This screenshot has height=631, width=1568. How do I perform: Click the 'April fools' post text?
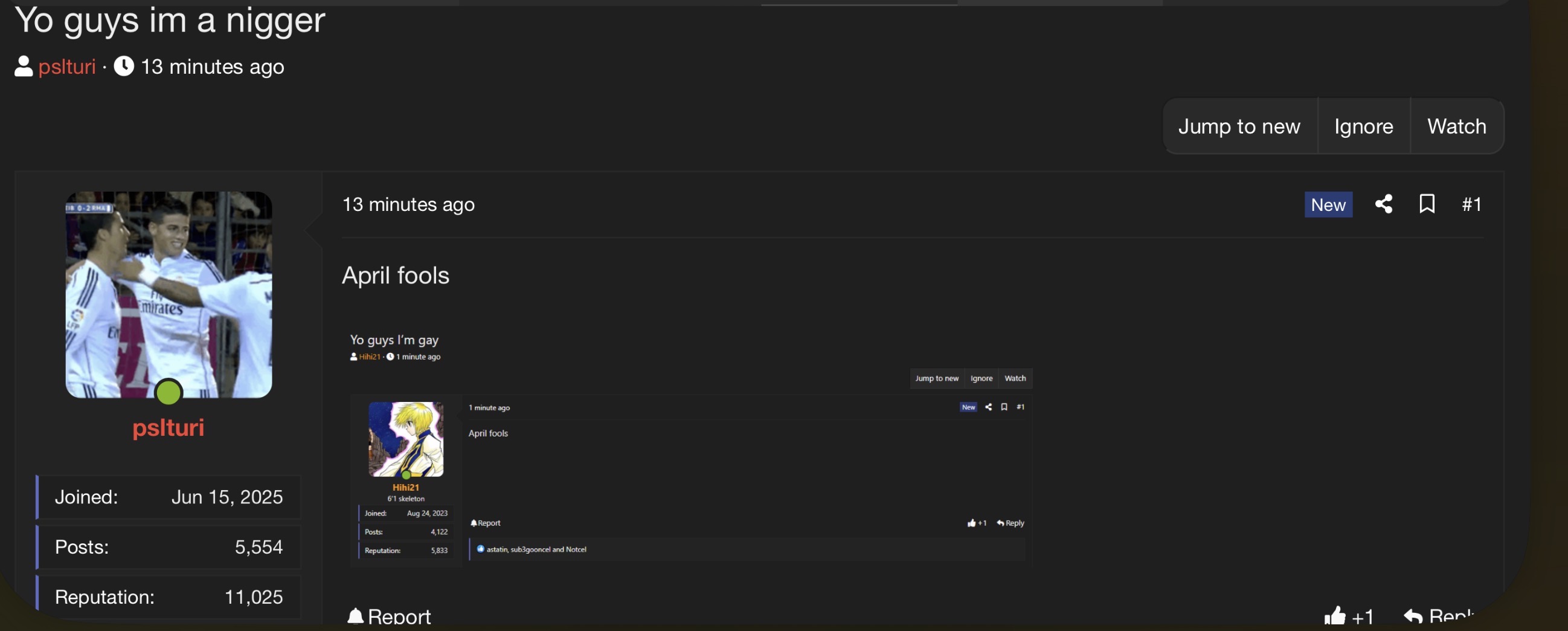[x=396, y=276]
